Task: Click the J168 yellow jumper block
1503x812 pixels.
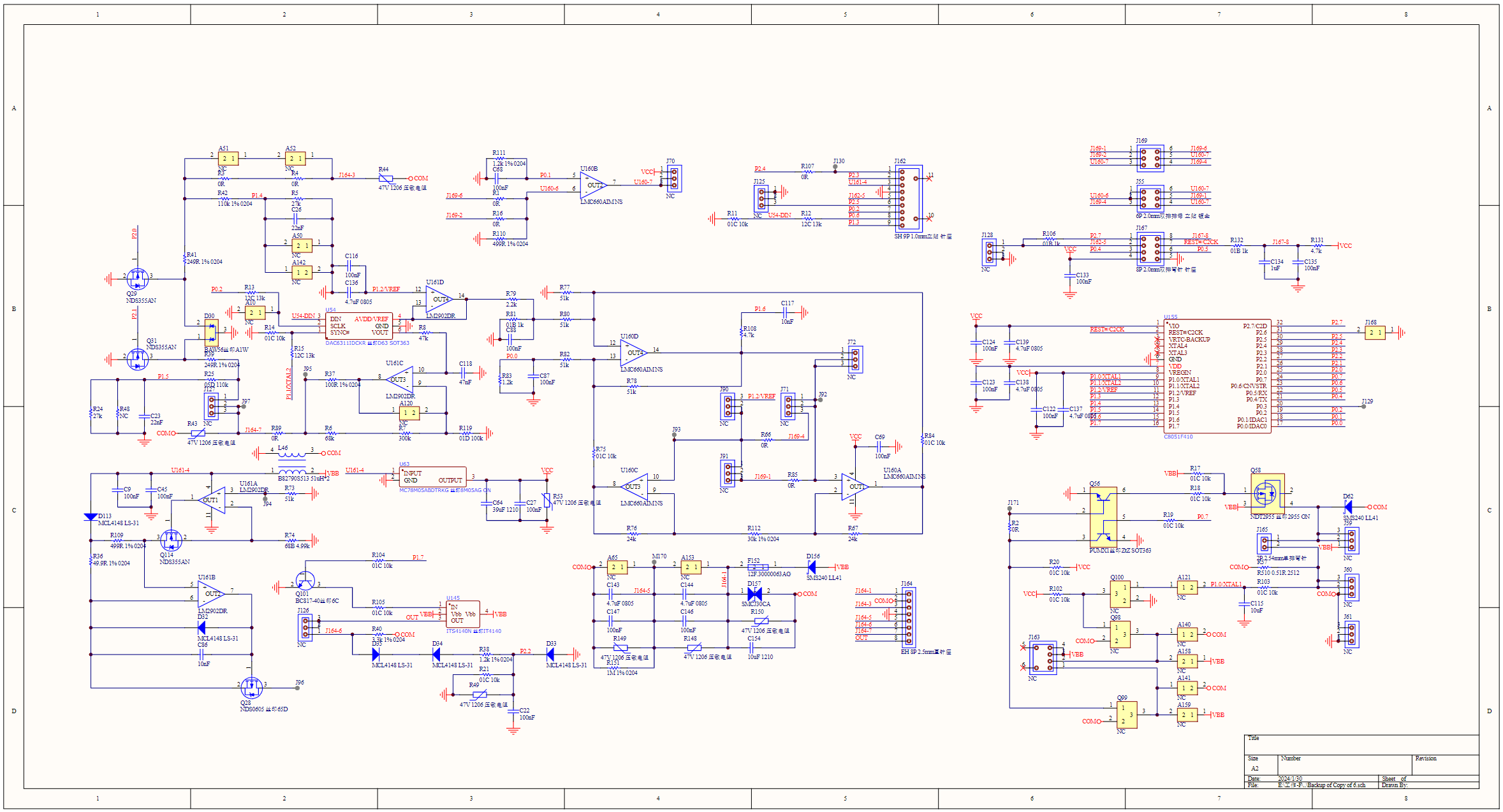Action: 1375,333
